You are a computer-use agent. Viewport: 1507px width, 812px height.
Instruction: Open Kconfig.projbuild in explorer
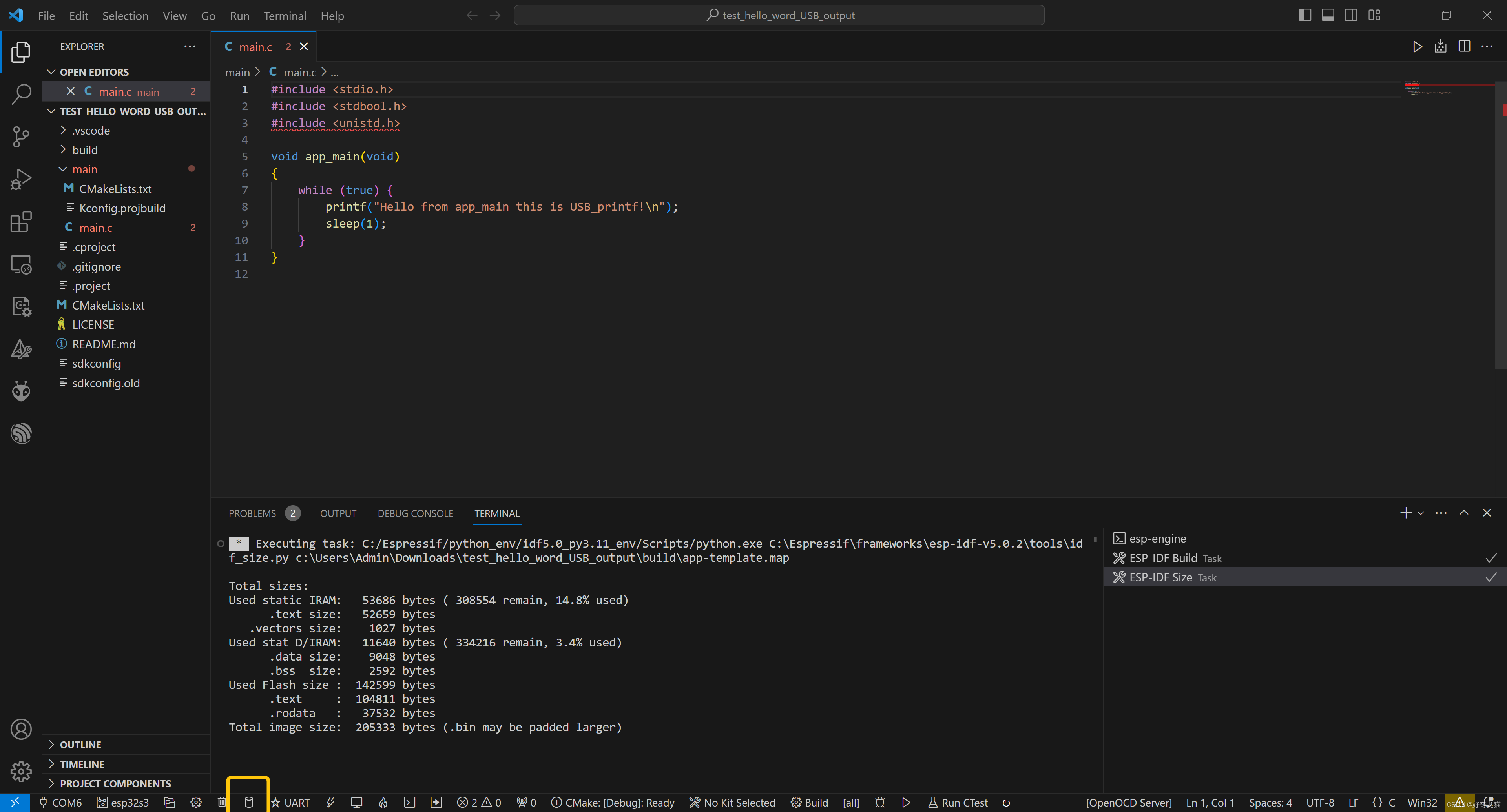(126, 208)
